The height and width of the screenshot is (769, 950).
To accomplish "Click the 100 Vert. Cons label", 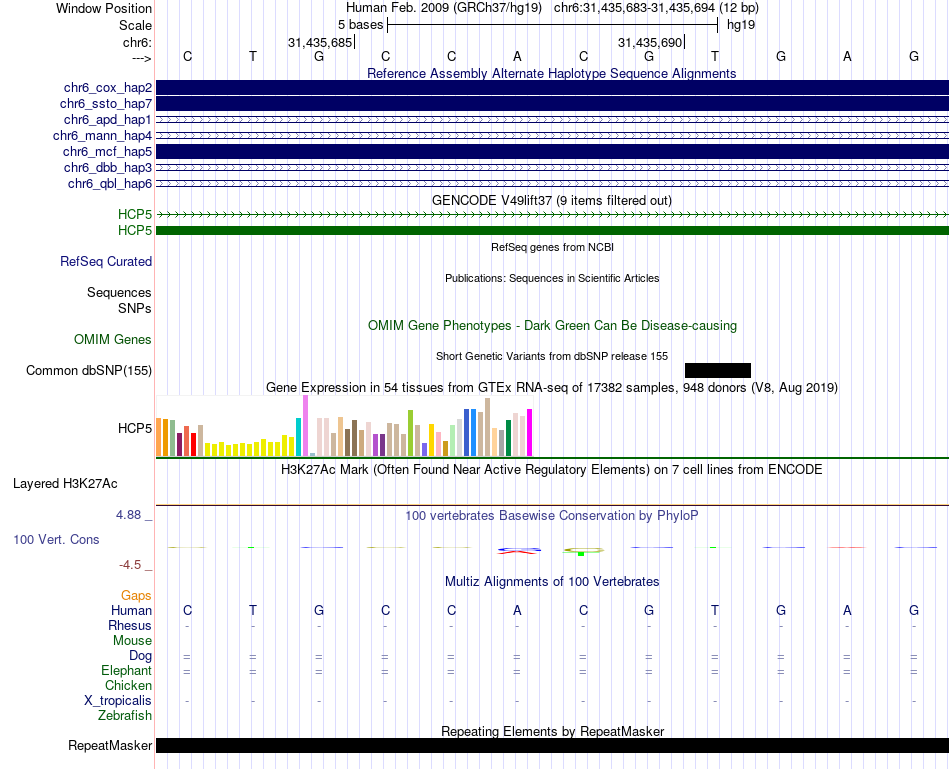I will click(x=56, y=539).
